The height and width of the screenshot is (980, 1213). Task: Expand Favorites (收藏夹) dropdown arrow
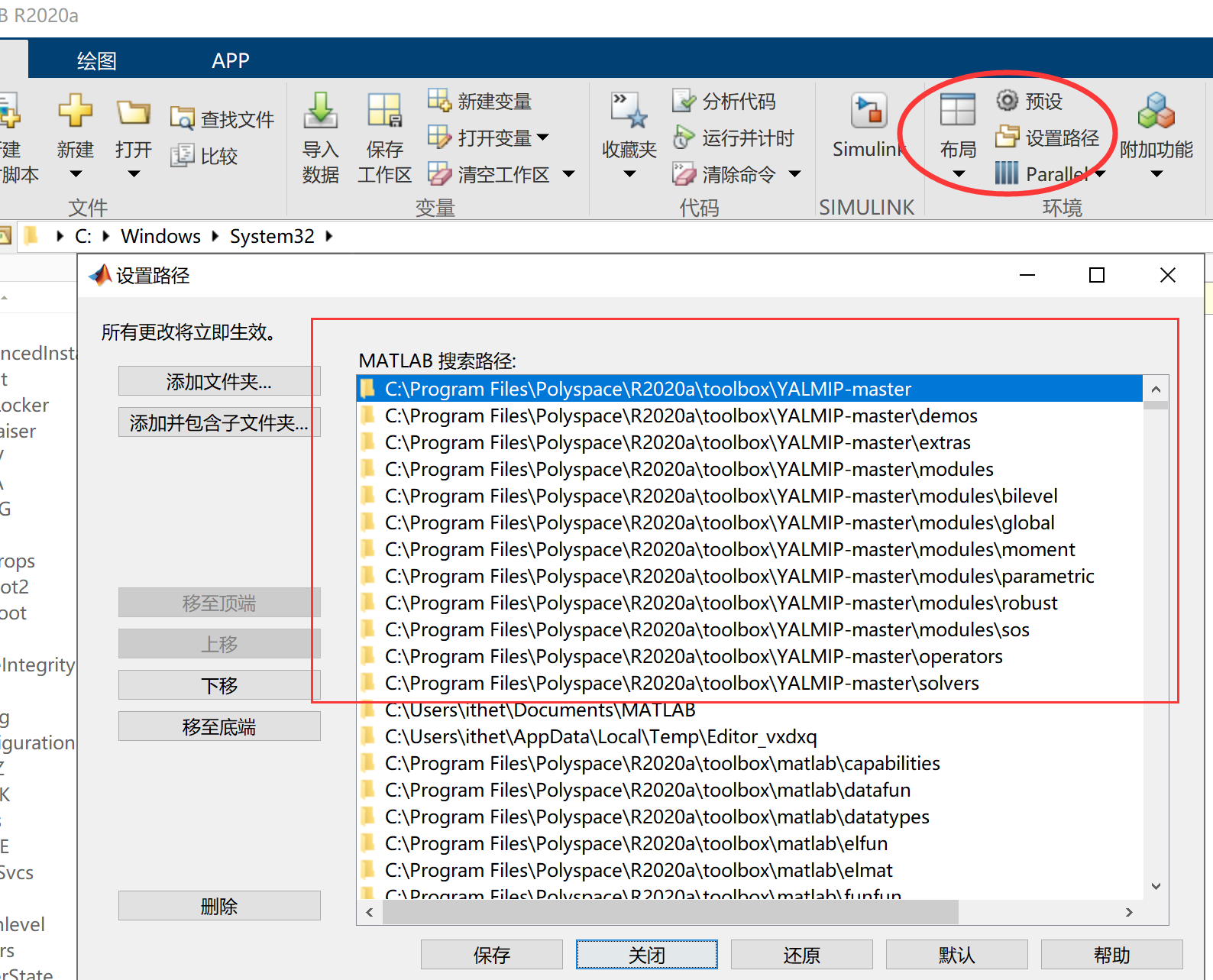tap(629, 174)
